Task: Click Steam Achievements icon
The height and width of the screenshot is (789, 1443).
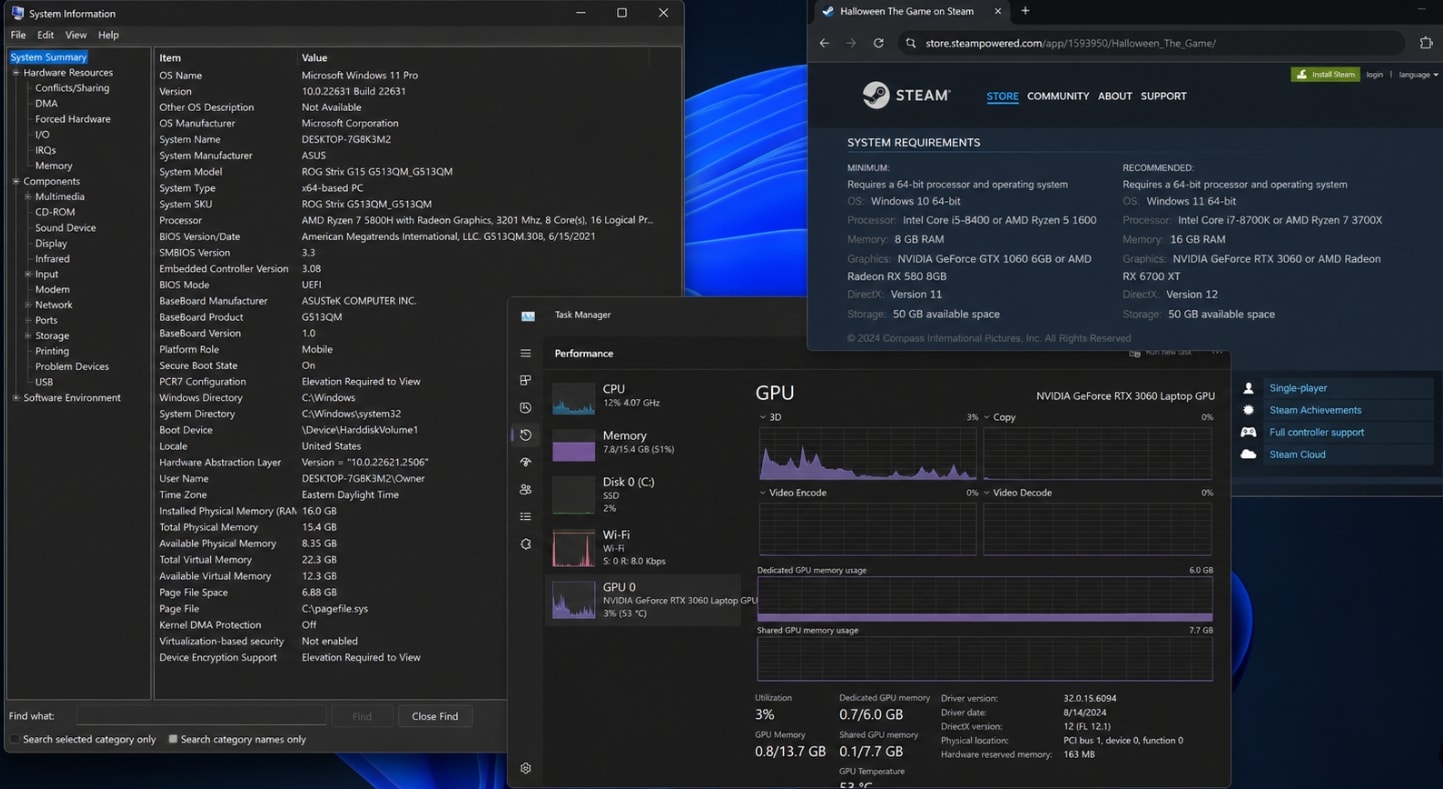Action: (x=1248, y=410)
